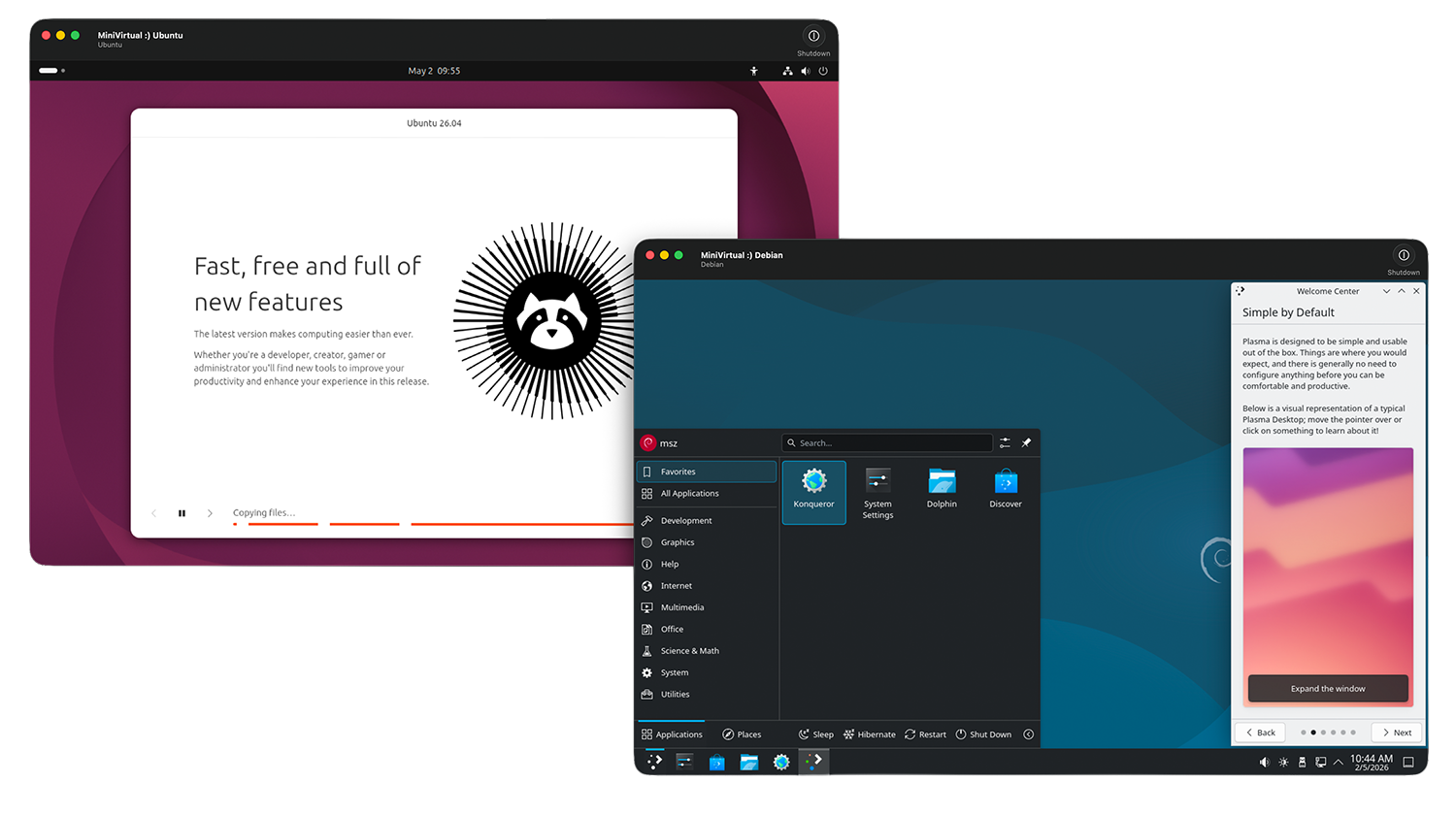Click the volume icon in Debian system tray
Screen dimensions: 1456x815
tap(1265, 763)
